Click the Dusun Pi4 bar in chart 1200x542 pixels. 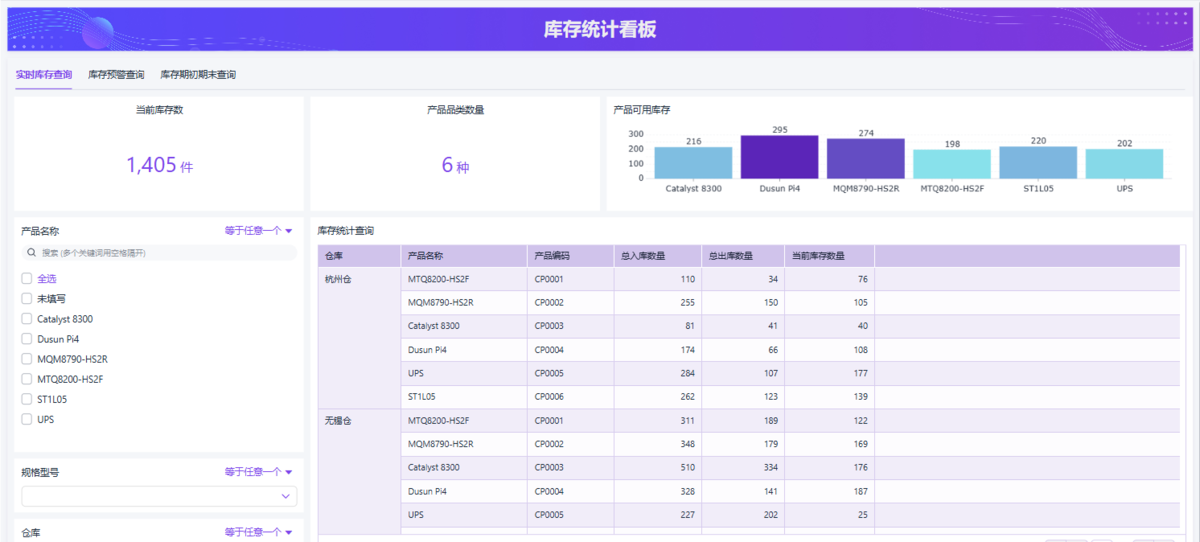tap(779, 158)
